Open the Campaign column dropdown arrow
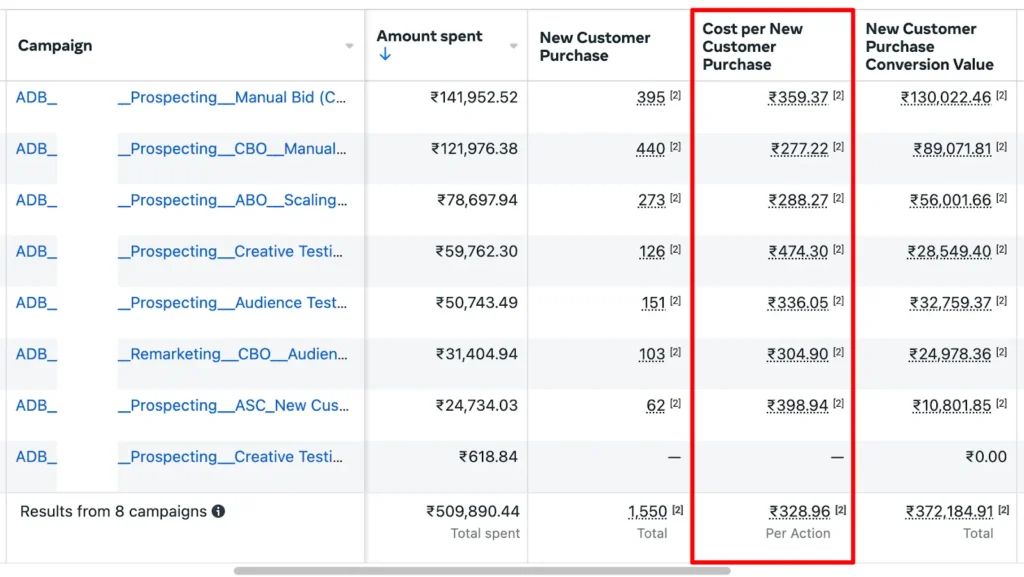Image resolution: width=1024 pixels, height=577 pixels. [x=349, y=46]
